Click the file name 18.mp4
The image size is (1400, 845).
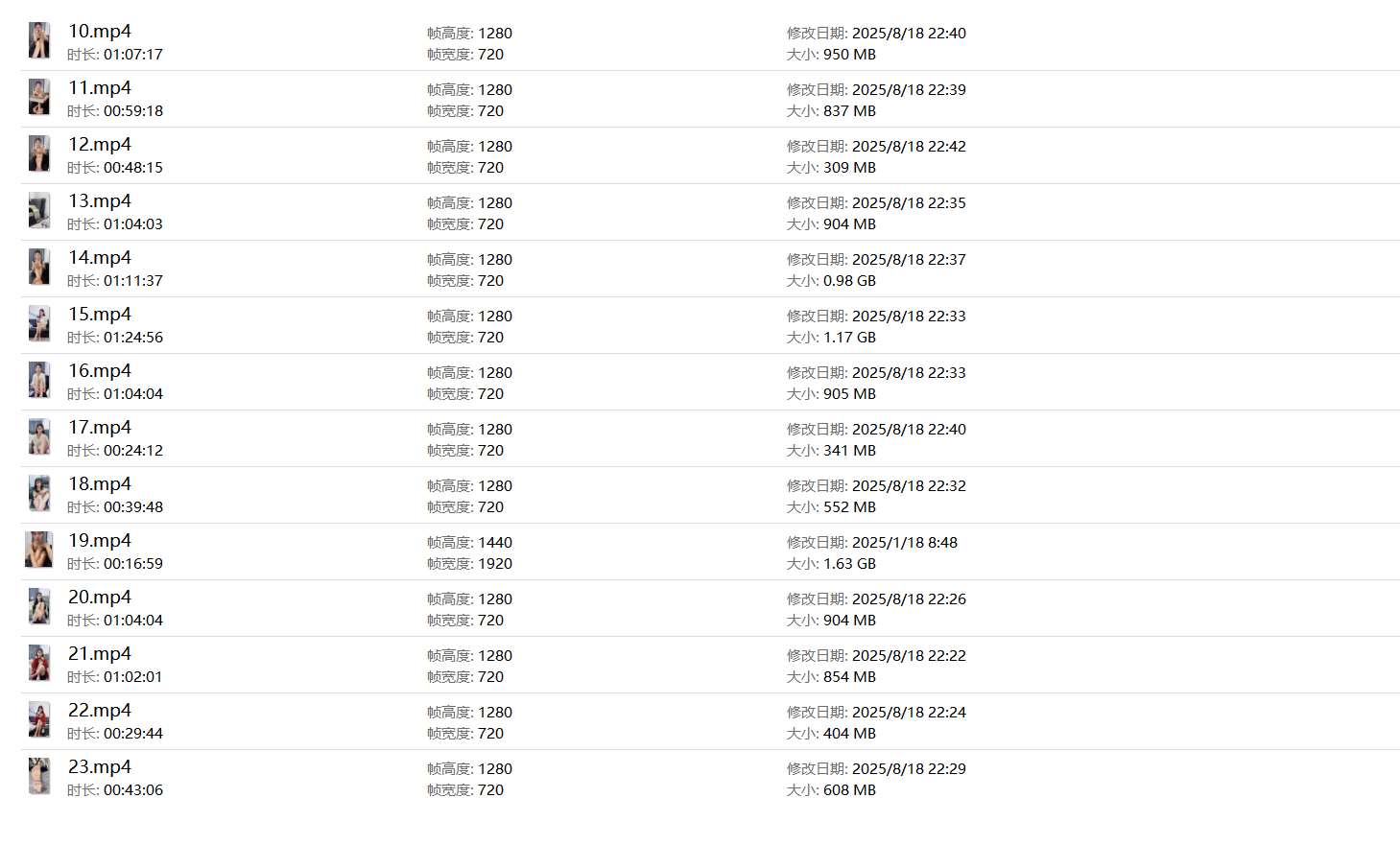[100, 484]
